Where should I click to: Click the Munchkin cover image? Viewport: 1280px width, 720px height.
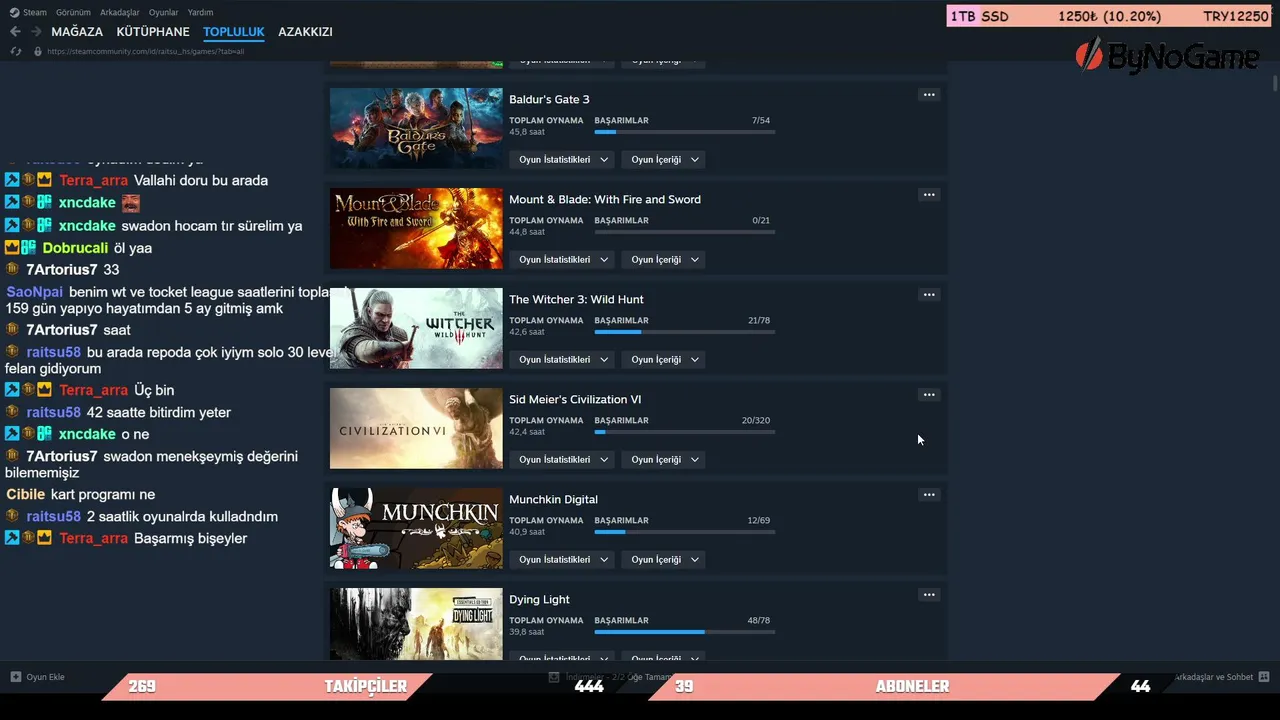point(416,528)
